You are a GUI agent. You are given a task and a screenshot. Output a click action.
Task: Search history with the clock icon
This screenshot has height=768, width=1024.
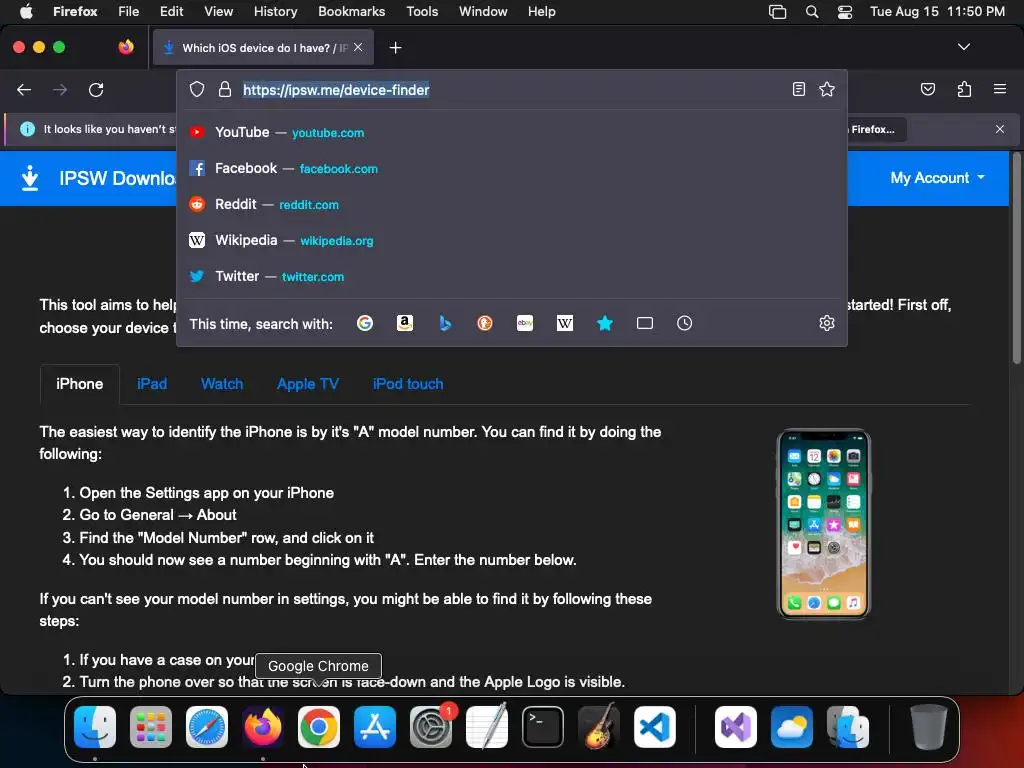684,323
